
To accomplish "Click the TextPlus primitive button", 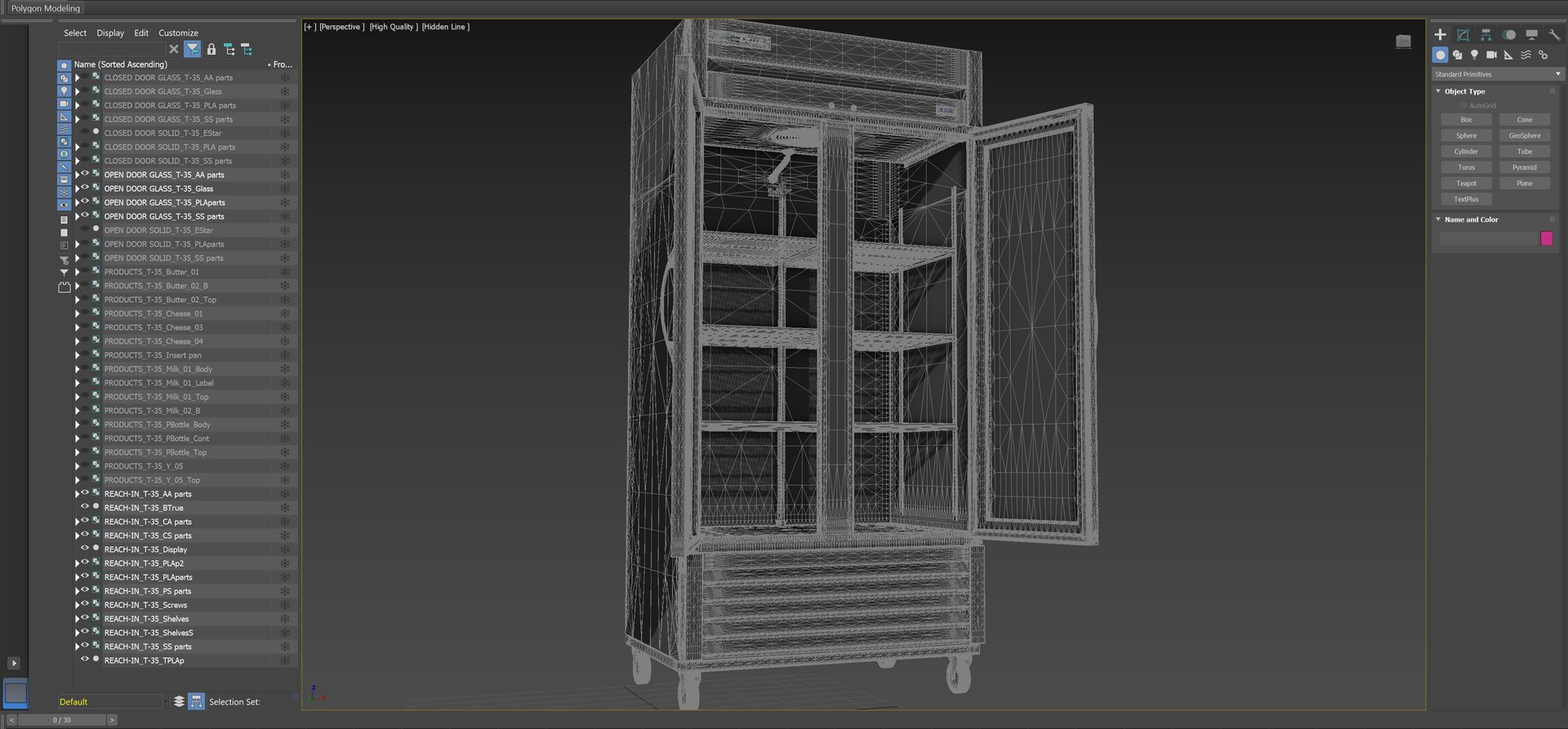I will [1466, 199].
